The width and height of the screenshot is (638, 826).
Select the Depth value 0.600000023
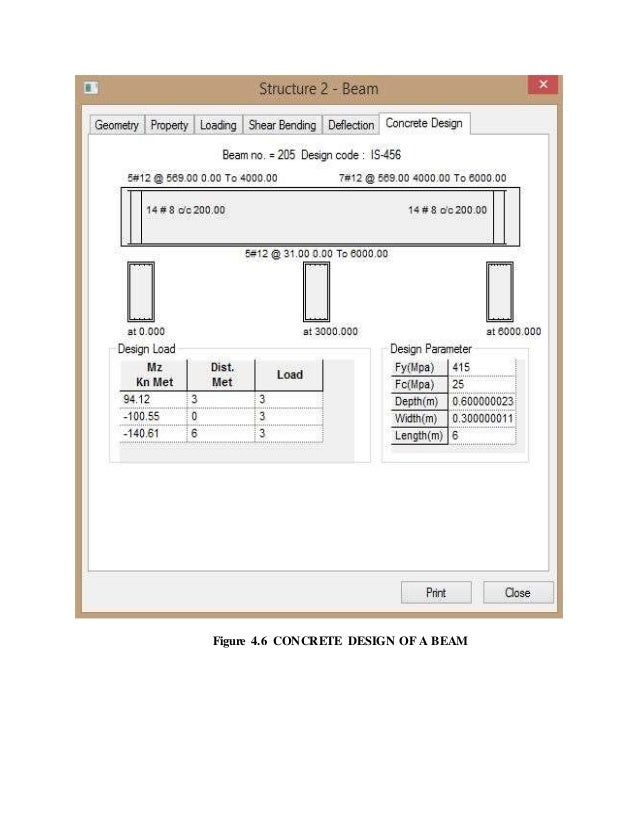(482, 401)
